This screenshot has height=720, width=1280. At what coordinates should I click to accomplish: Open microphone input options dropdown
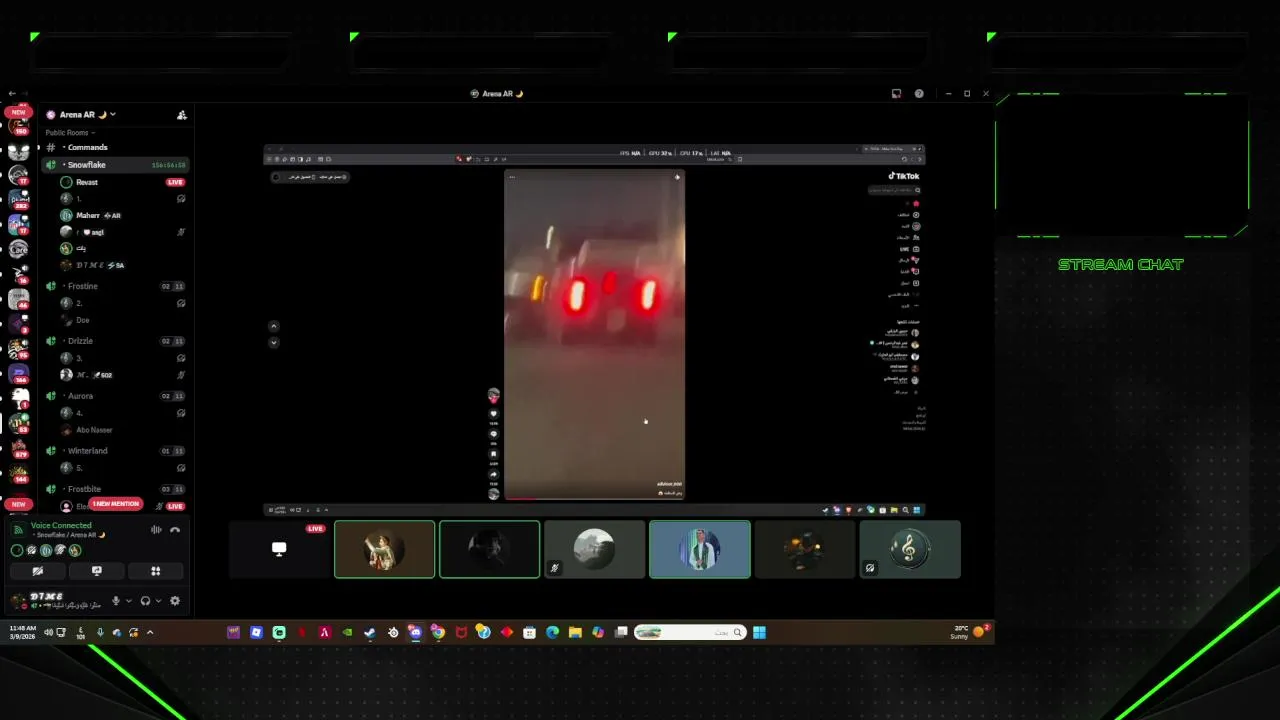pyautogui.click(x=128, y=601)
